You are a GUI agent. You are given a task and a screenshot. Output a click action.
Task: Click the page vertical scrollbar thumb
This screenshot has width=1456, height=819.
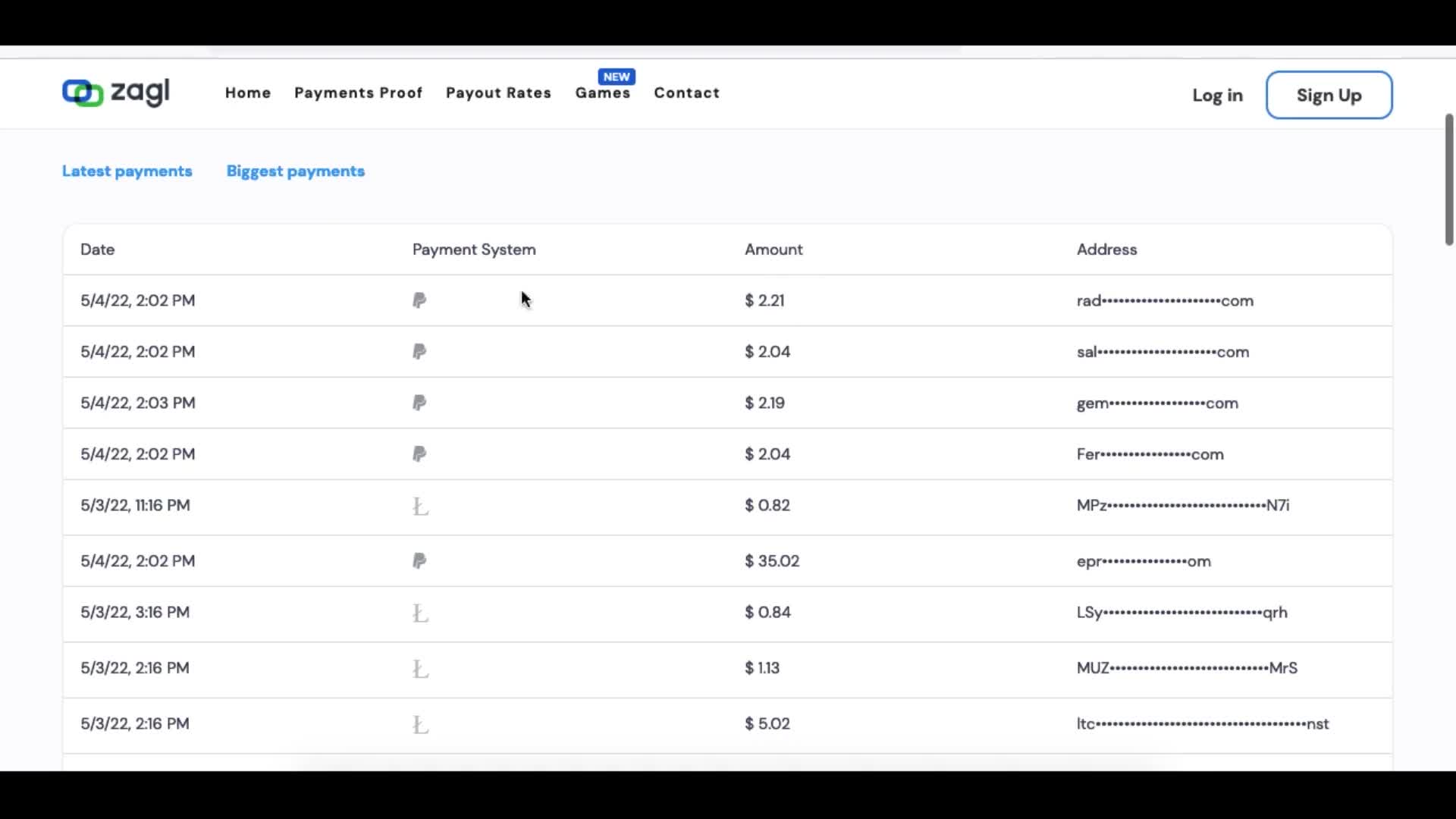[1448, 180]
